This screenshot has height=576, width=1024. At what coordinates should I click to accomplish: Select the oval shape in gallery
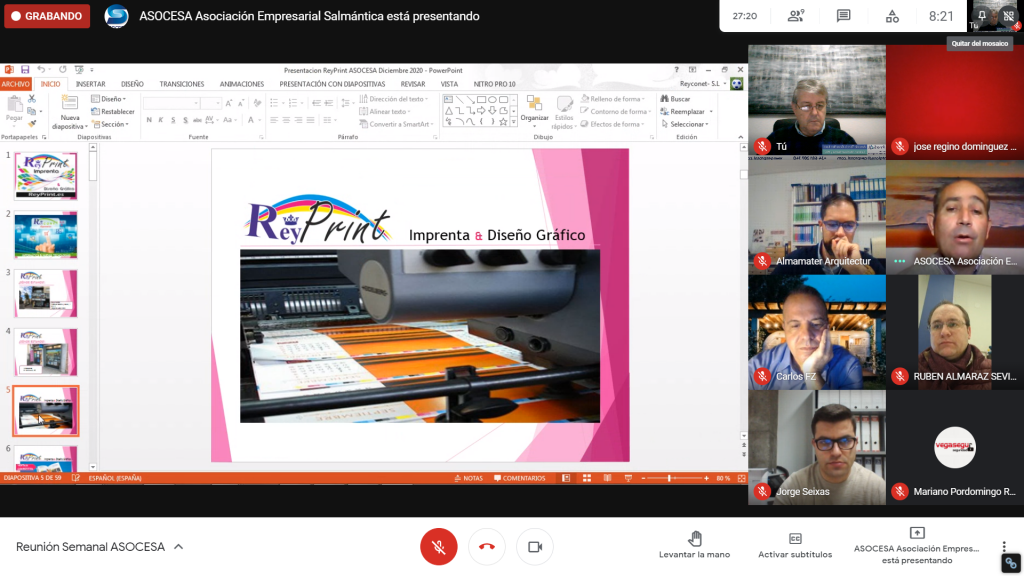tap(492, 99)
